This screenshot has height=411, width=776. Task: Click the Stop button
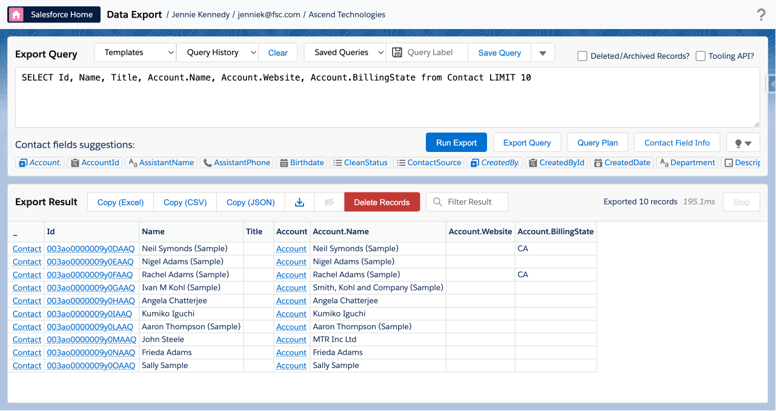(741, 202)
